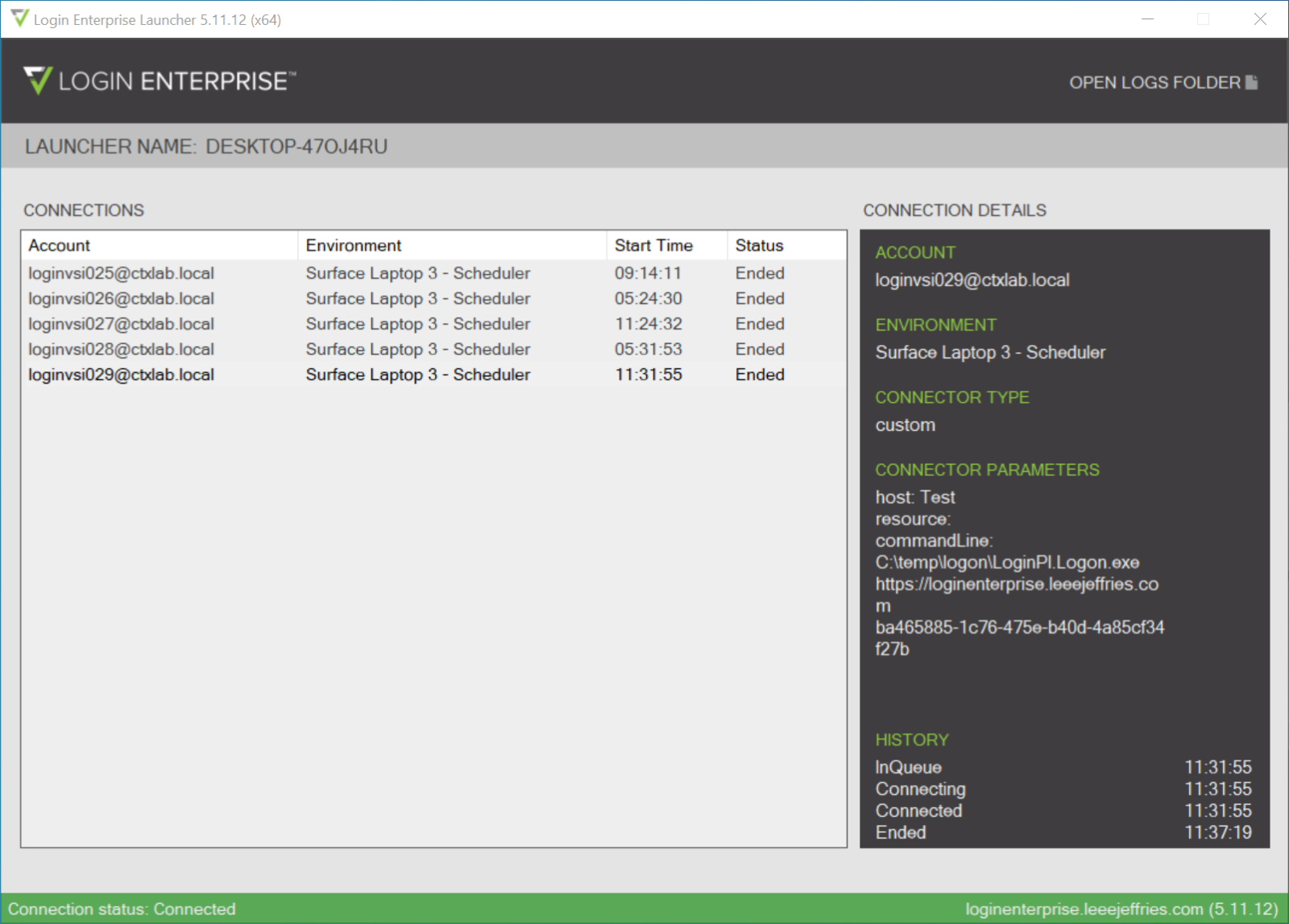Click the title bar application icon
This screenshot has height=924, width=1289.
19,19
